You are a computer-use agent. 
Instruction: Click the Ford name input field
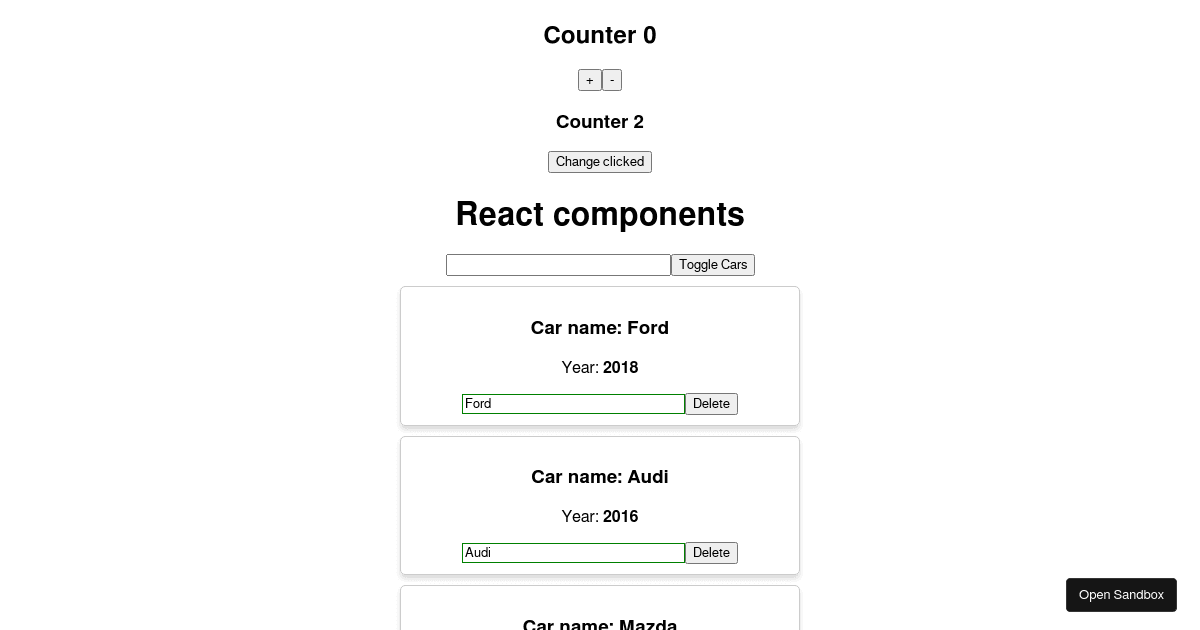(573, 404)
